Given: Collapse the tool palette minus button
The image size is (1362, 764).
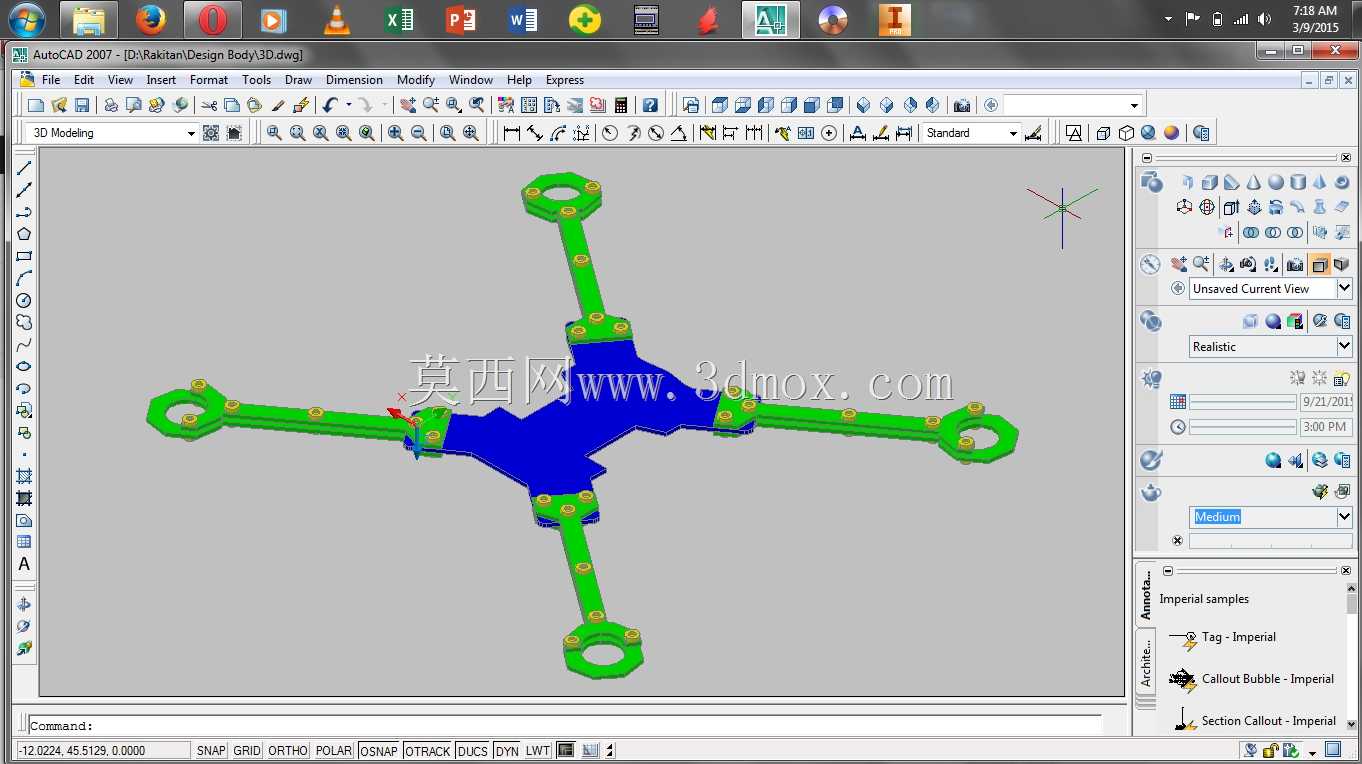Looking at the screenshot, I should [1170, 570].
